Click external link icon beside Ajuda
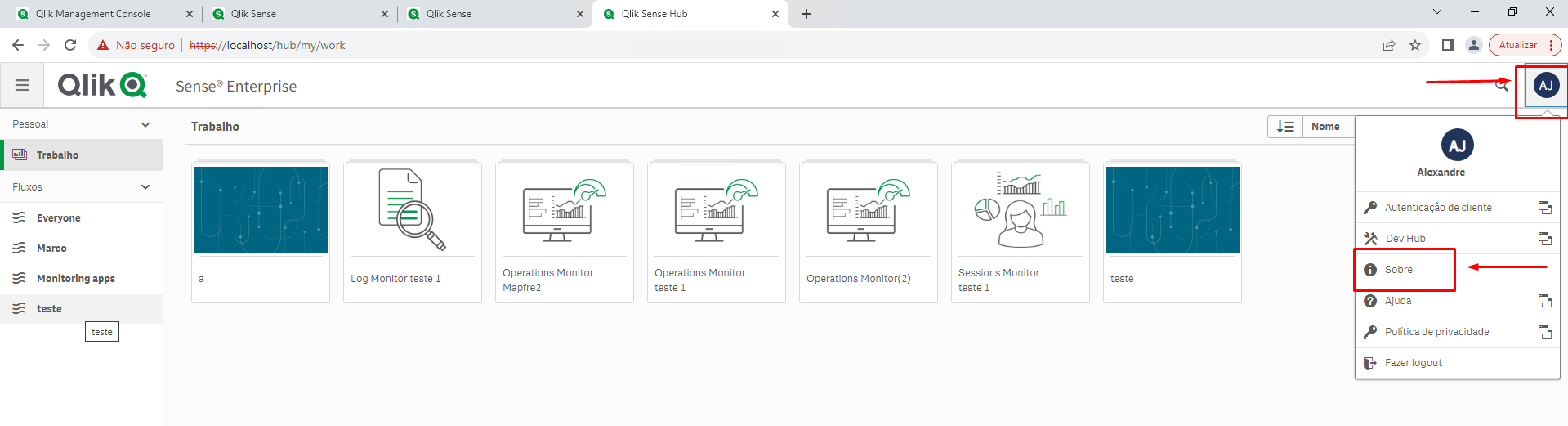This screenshot has width=1568, height=426. (1545, 301)
